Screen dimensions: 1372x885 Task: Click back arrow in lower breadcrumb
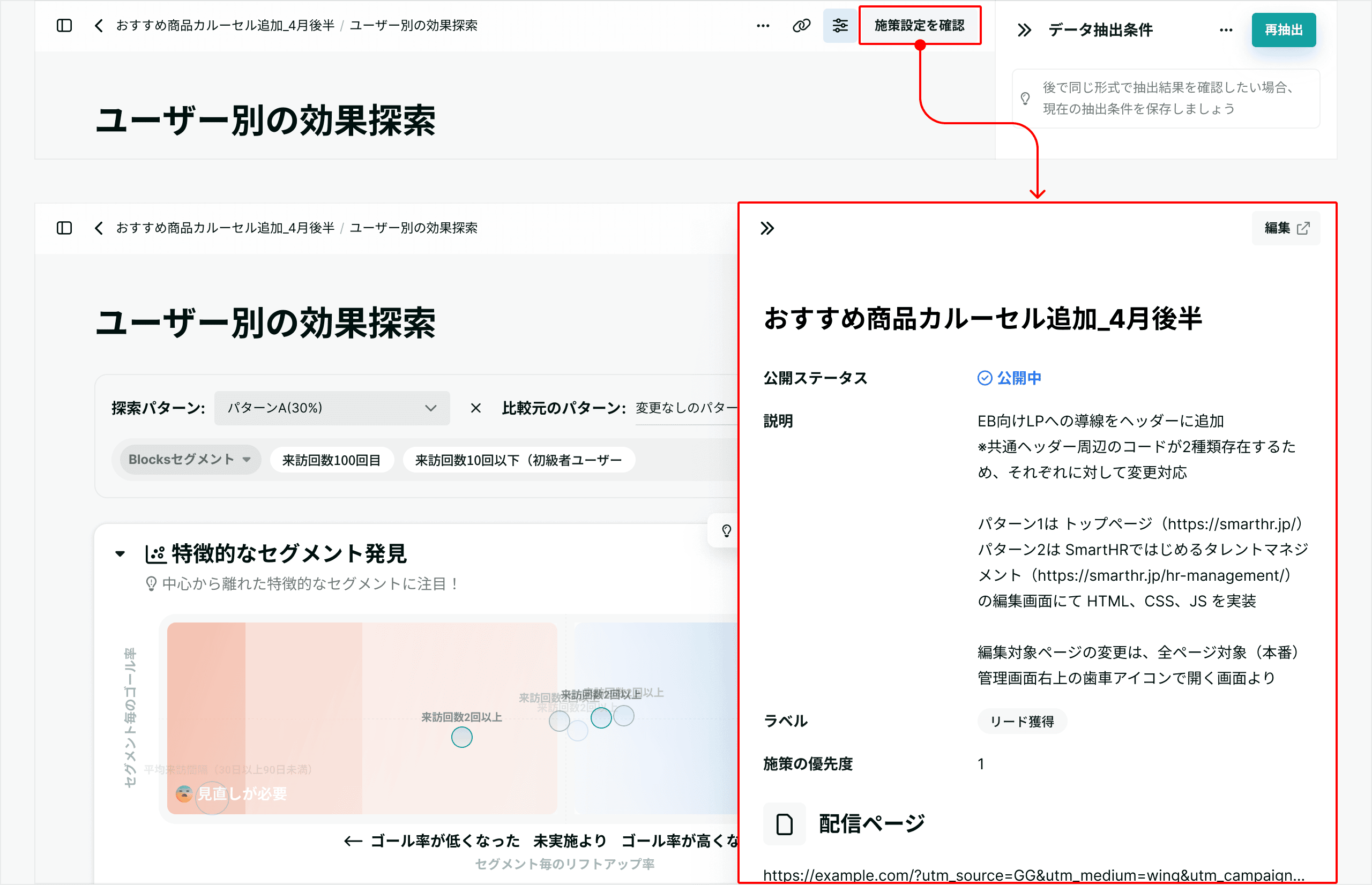99,228
